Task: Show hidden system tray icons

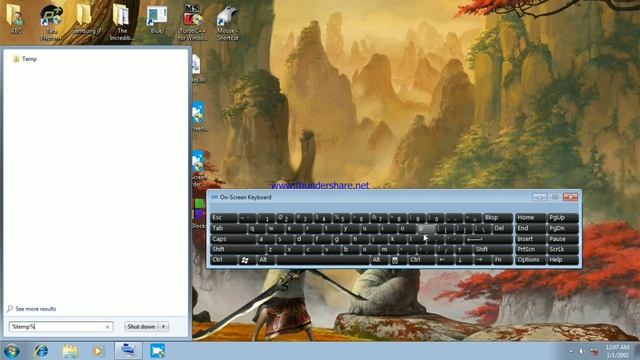Action: click(x=571, y=351)
